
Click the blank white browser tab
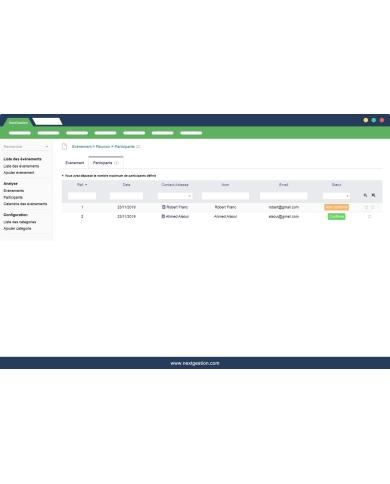(47, 121)
